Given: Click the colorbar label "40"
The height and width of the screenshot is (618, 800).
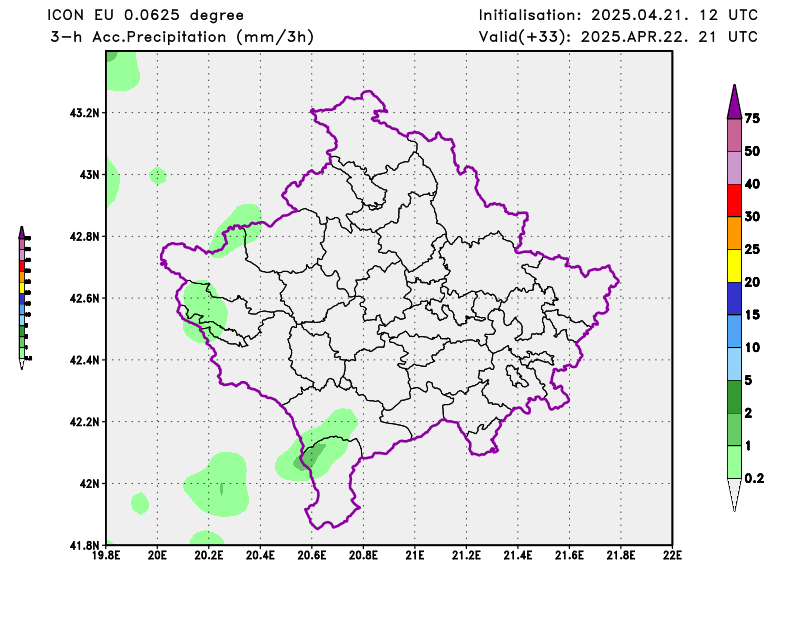Looking at the screenshot, I should 752,184.
